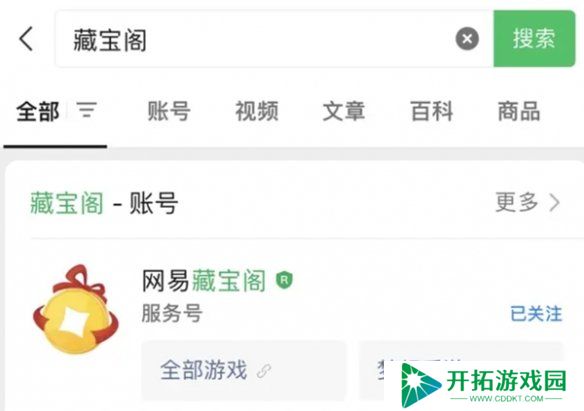
Task: Expand 更多 accounts with the chevron
Action: coord(527,202)
